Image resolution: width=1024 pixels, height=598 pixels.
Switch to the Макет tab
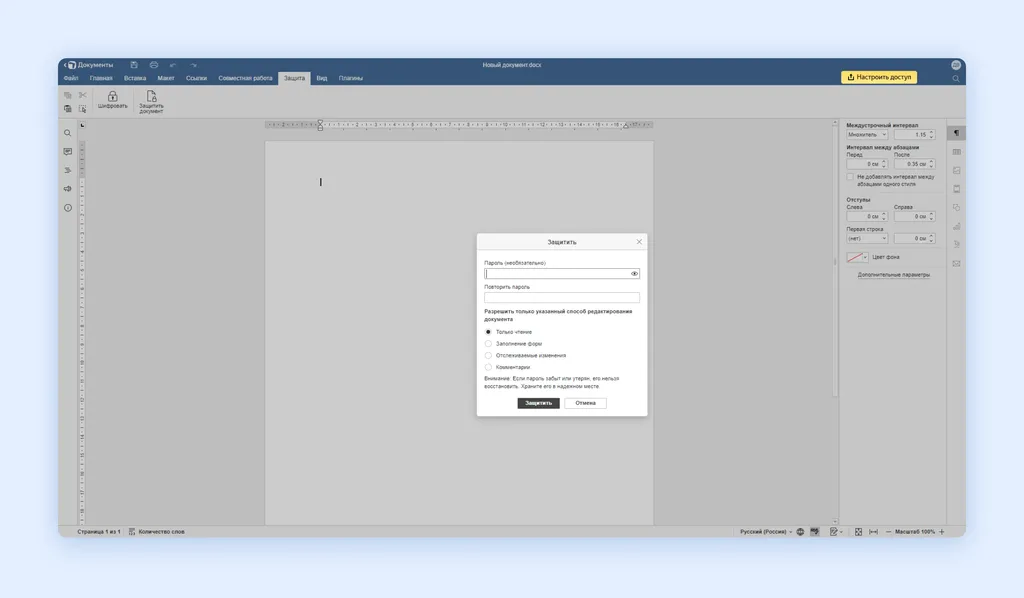[x=166, y=78]
